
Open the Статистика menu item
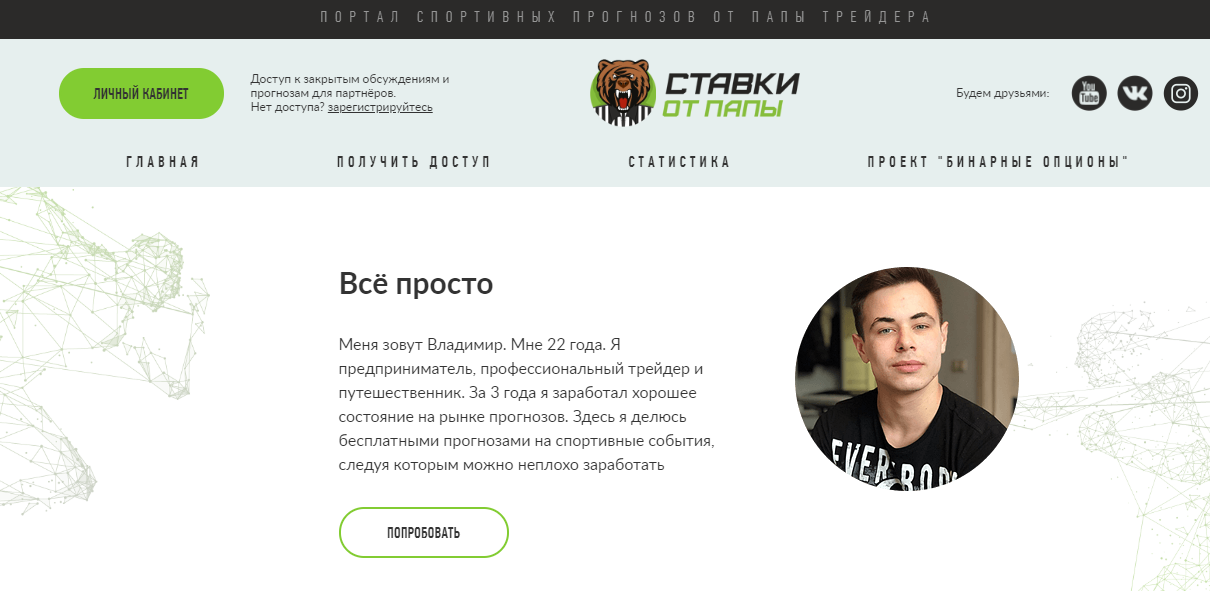pos(680,162)
